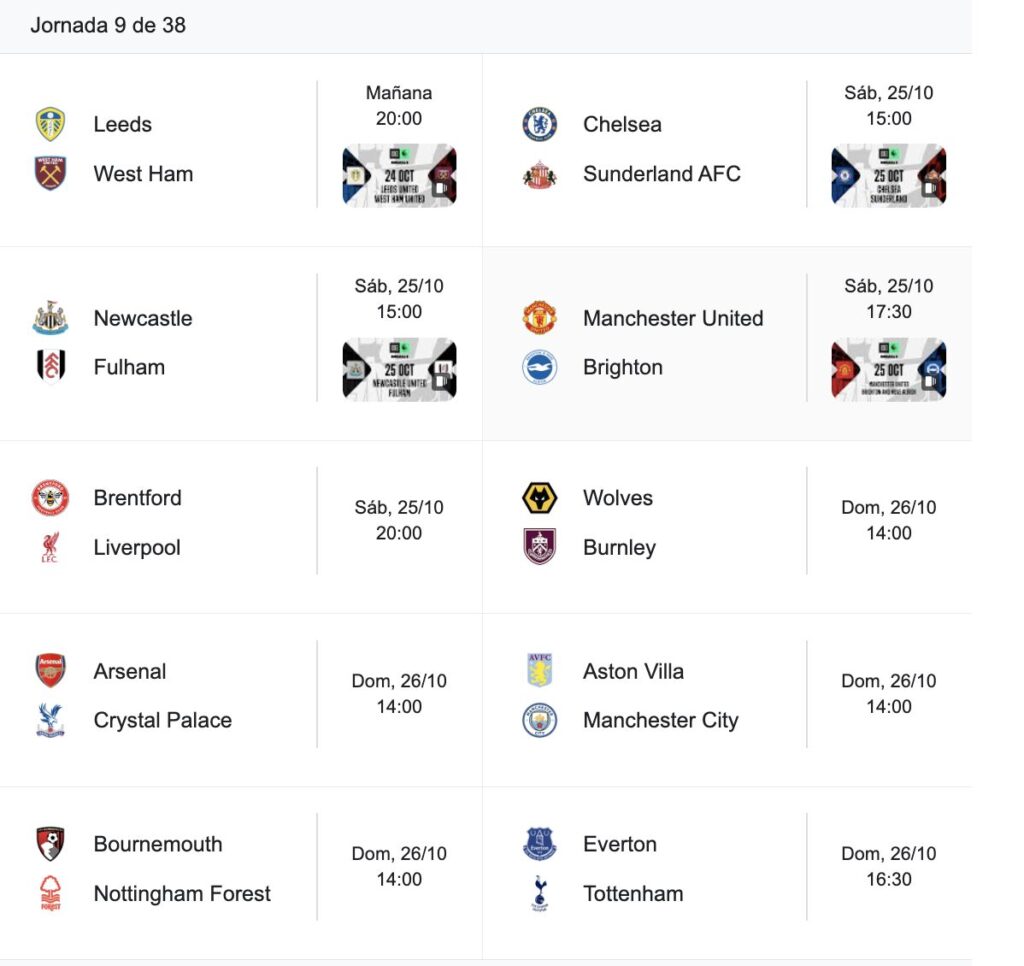Open match time Dom, 26/10 16:30
This screenshot has height=966, width=1024.
(888, 866)
